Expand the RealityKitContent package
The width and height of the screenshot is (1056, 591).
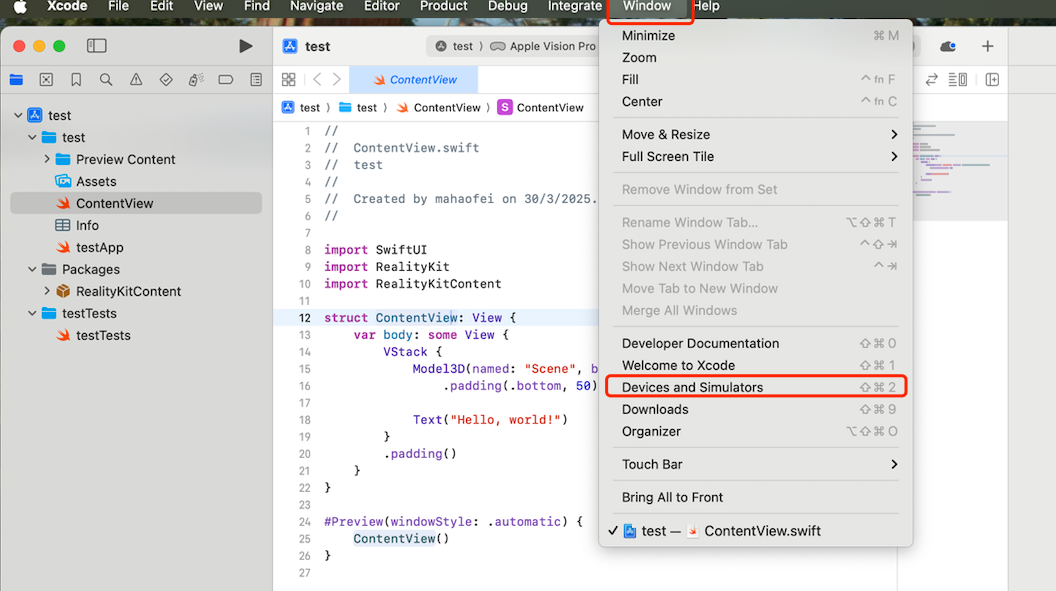(x=46, y=291)
